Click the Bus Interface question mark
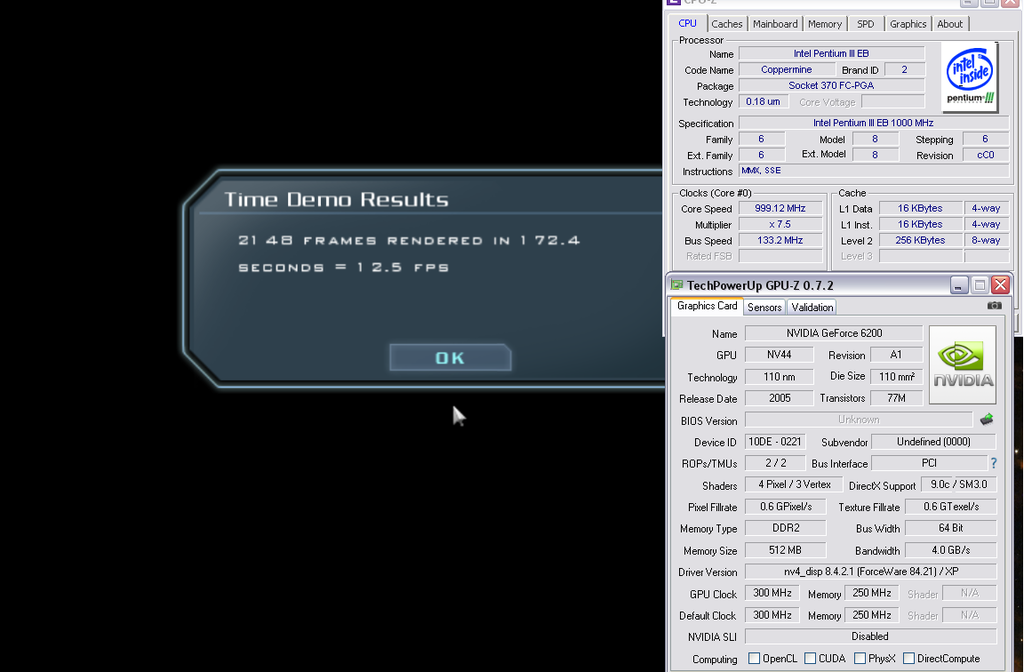Image resolution: width=1024 pixels, height=672 pixels. tap(993, 463)
